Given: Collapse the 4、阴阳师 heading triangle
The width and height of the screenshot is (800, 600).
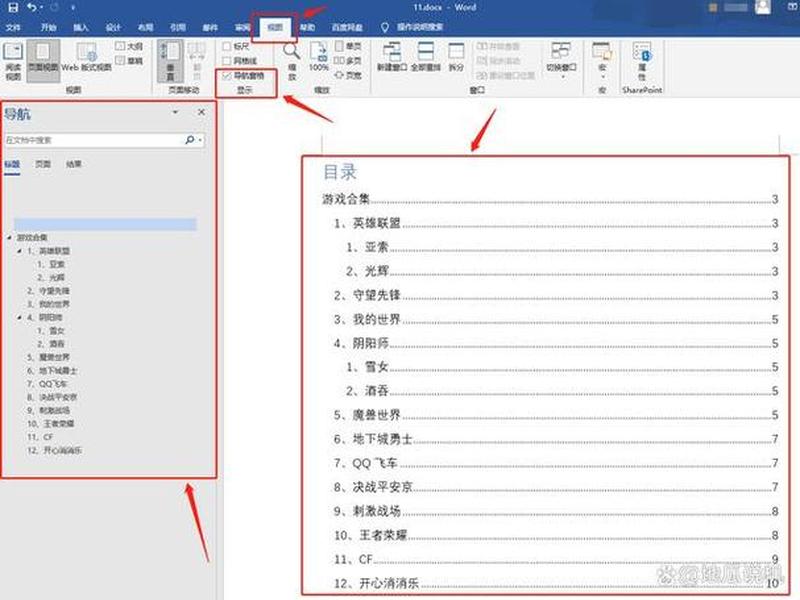Looking at the screenshot, I should [19, 317].
